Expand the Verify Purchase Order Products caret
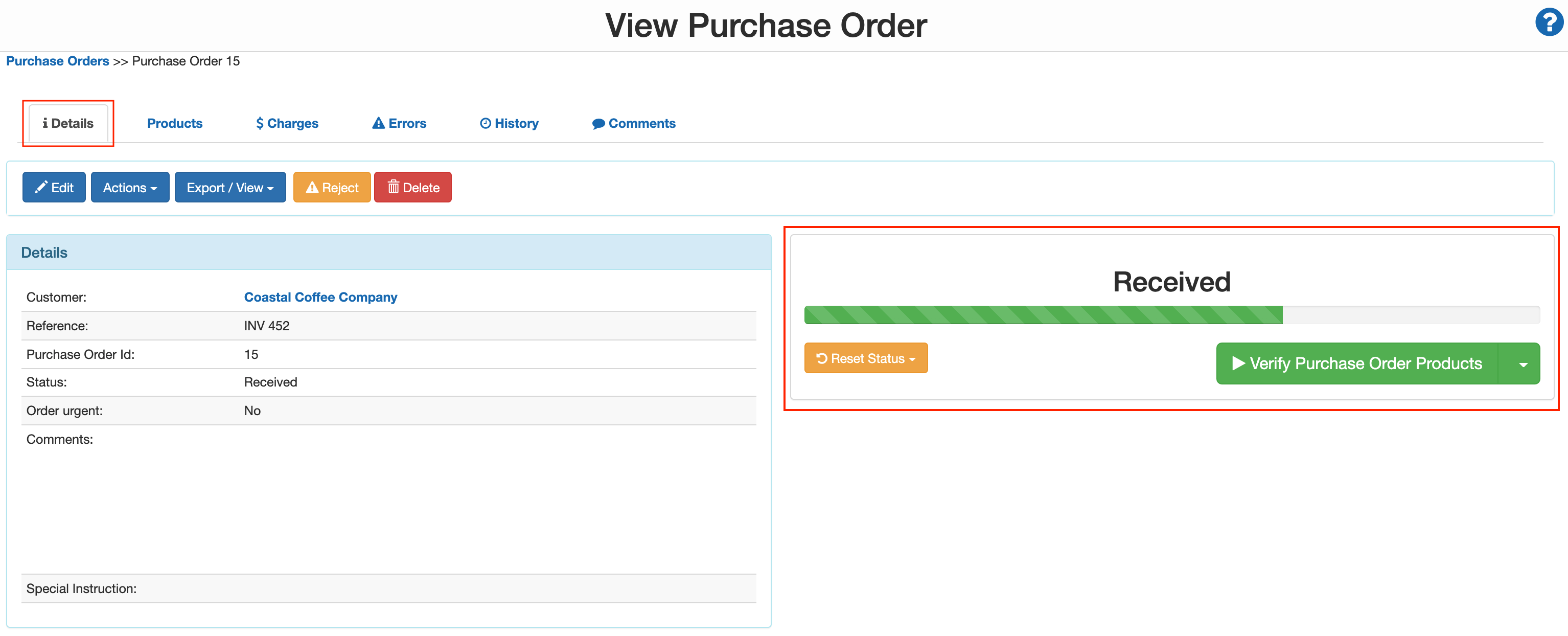The height and width of the screenshot is (636, 1568). pyautogui.click(x=1524, y=364)
